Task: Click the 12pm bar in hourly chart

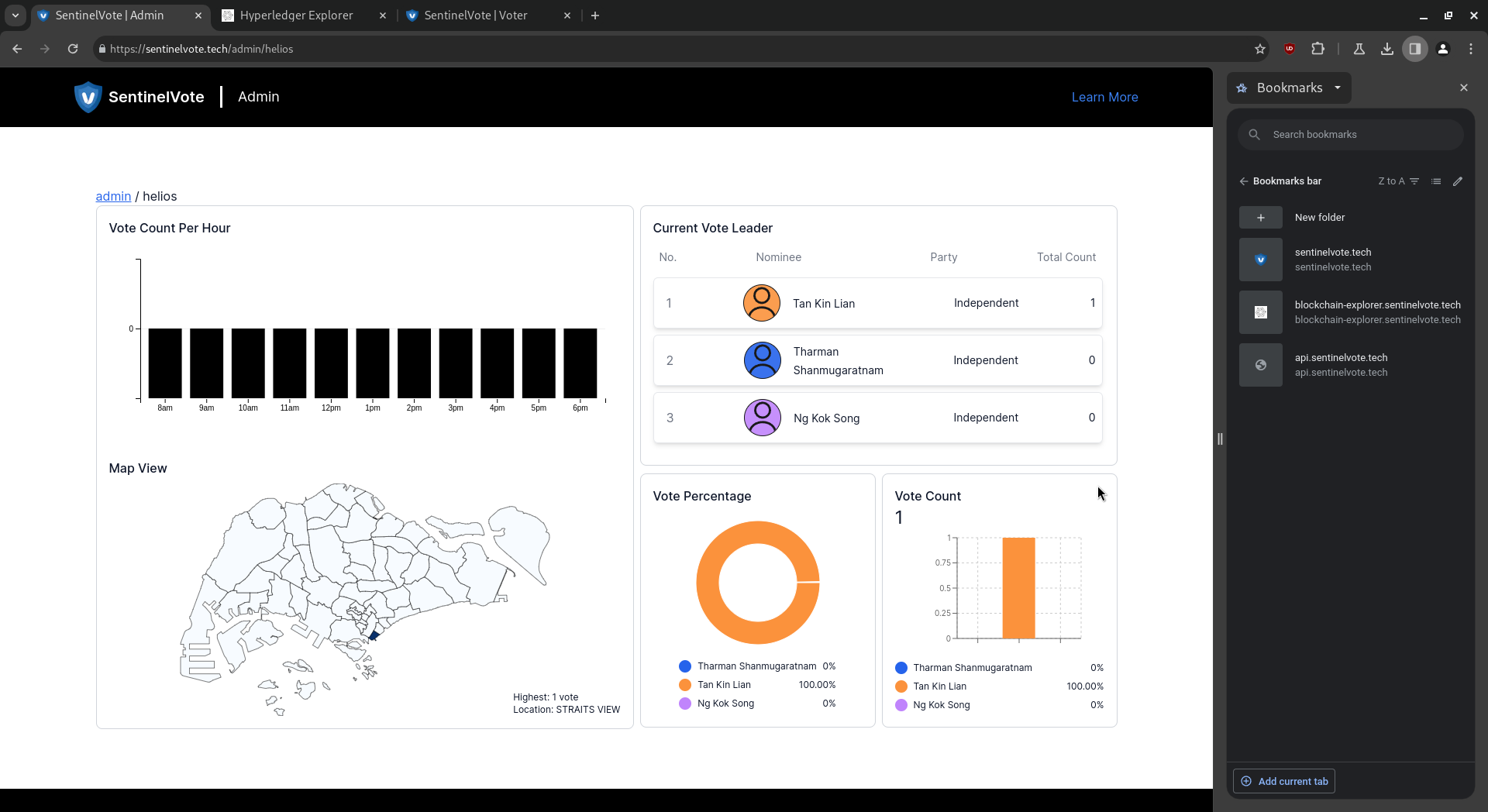Action: click(x=331, y=363)
